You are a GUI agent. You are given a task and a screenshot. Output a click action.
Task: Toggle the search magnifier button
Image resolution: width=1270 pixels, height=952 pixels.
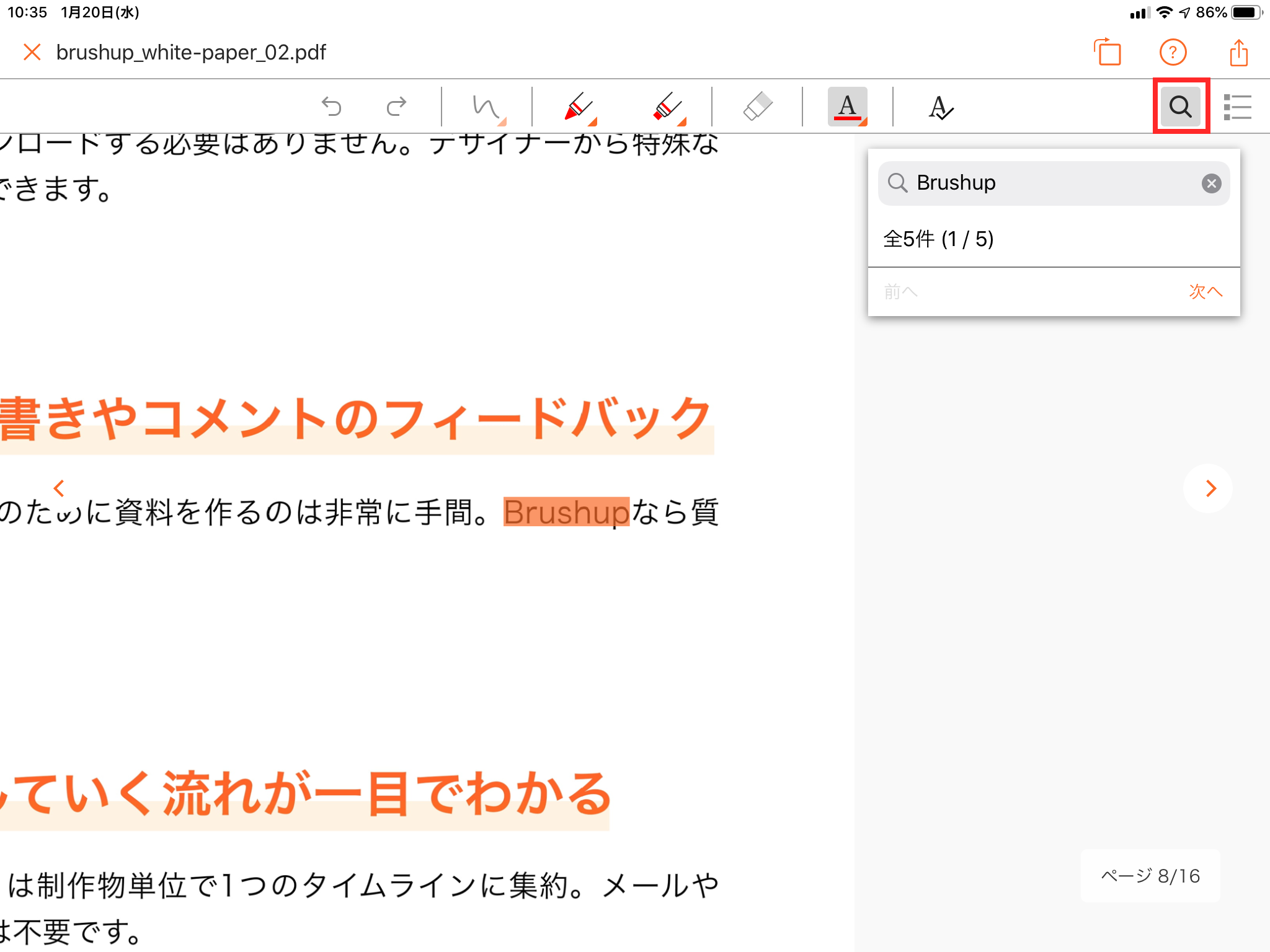(x=1180, y=107)
